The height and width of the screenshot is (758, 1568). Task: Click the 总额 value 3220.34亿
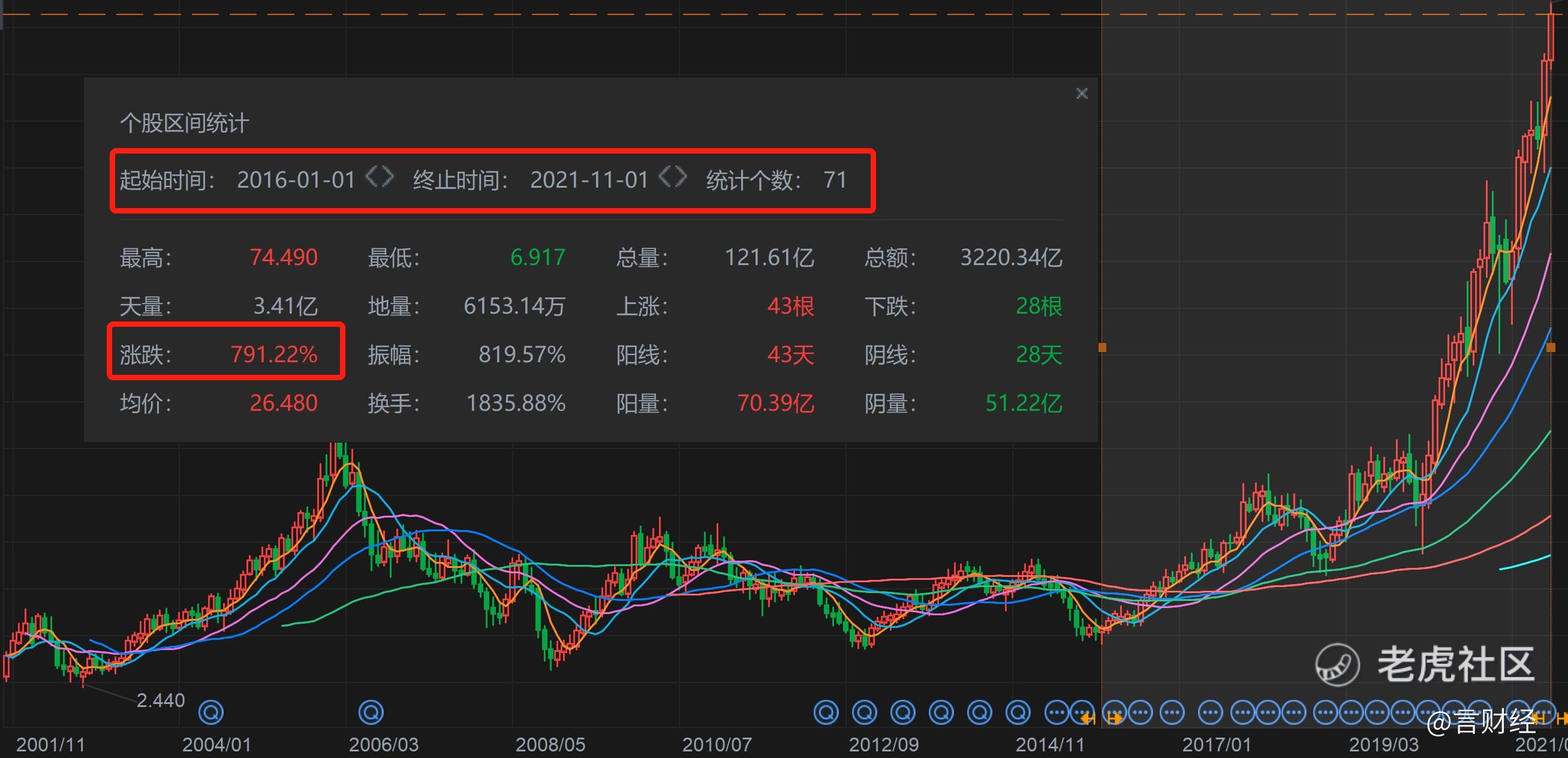(1011, 257)
